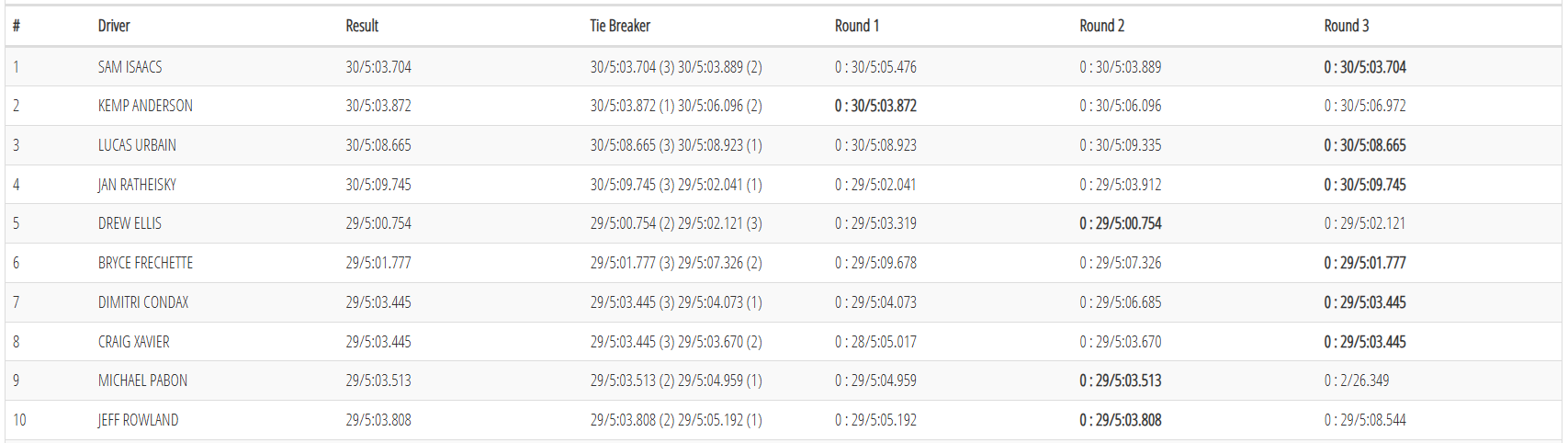Image resolution: width=1568 pixels, height=443 pixels.
Task: Click the # position column header
Action: coord(17,26)
